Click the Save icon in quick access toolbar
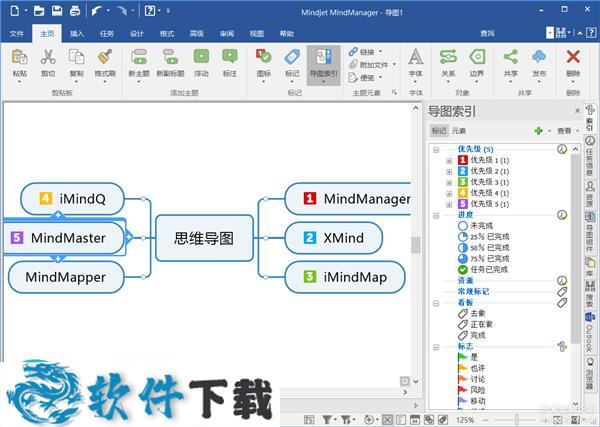This screenshot has height=427, width=600. point(57,11)
